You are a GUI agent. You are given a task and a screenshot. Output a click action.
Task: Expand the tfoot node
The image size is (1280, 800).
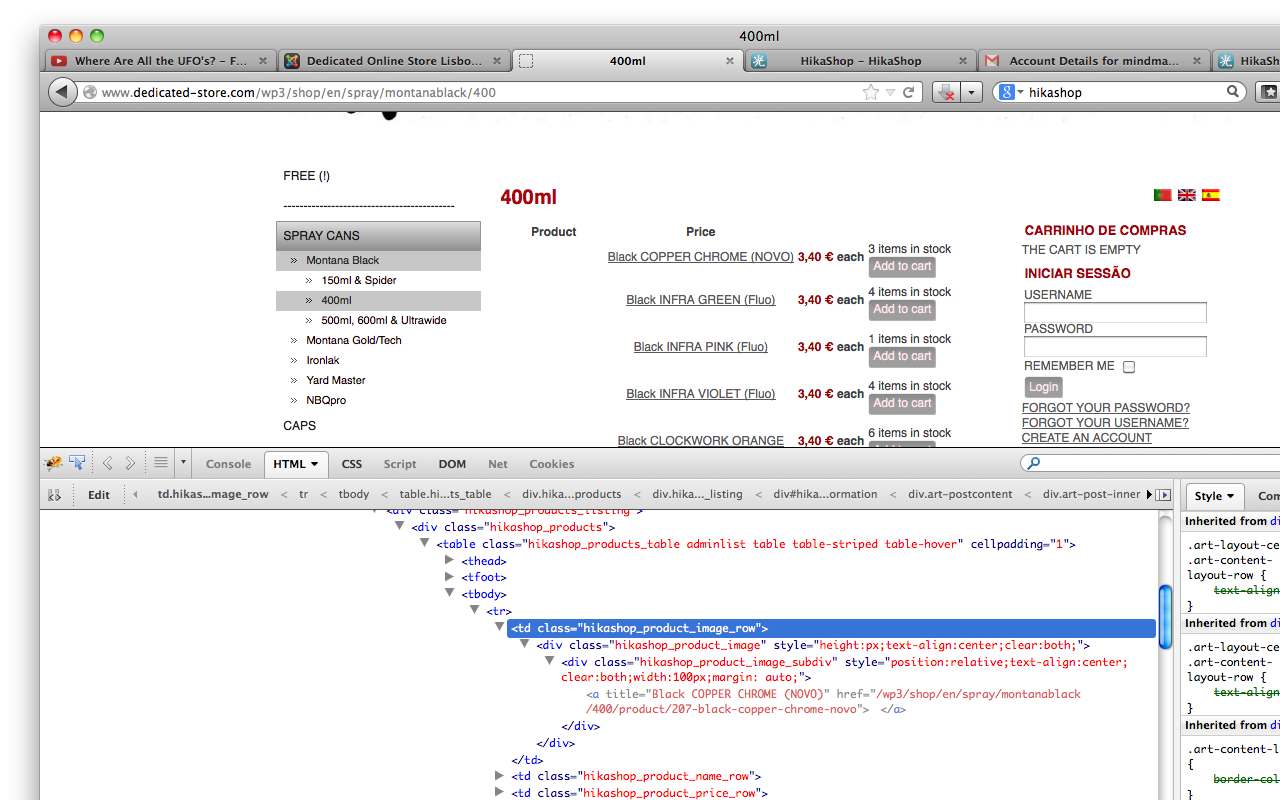click(449, 577)
